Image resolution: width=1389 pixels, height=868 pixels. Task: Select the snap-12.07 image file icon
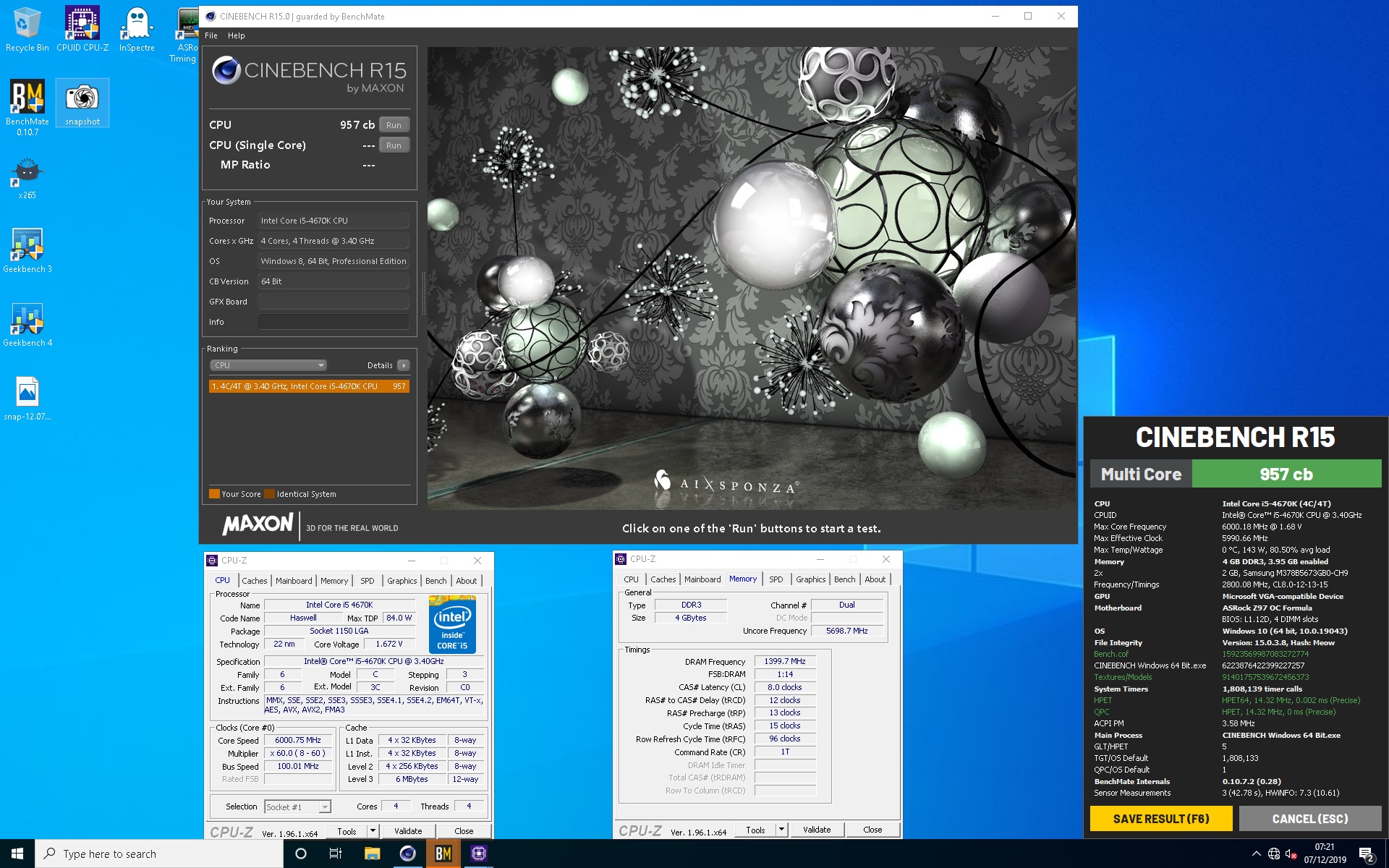click(x=27, y=399)
